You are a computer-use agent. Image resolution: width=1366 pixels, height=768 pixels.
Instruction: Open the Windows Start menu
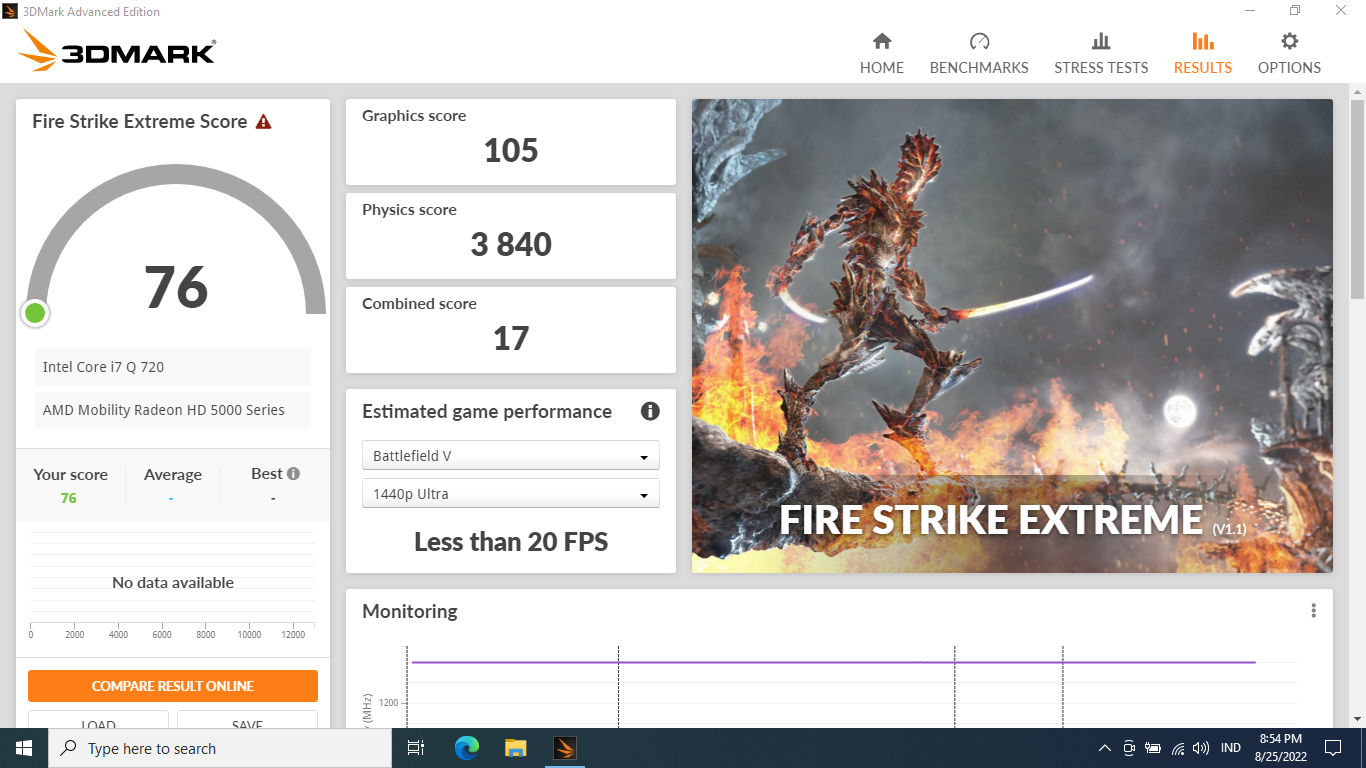24,748
